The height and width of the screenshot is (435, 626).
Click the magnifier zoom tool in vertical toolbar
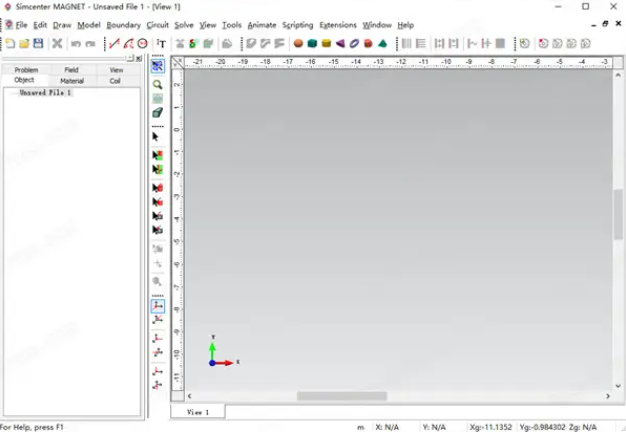point(157,85)
